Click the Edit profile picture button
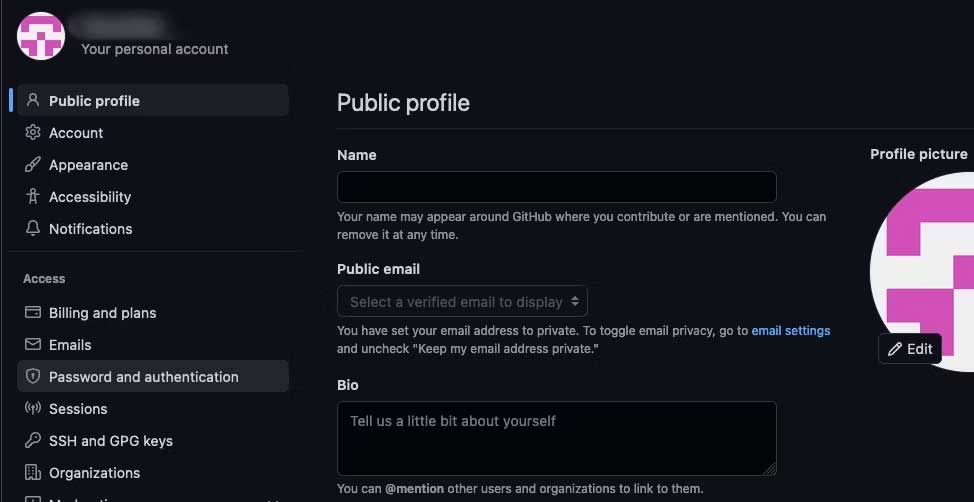This screenshot has width=974, height=502. (x=910, y=348)
